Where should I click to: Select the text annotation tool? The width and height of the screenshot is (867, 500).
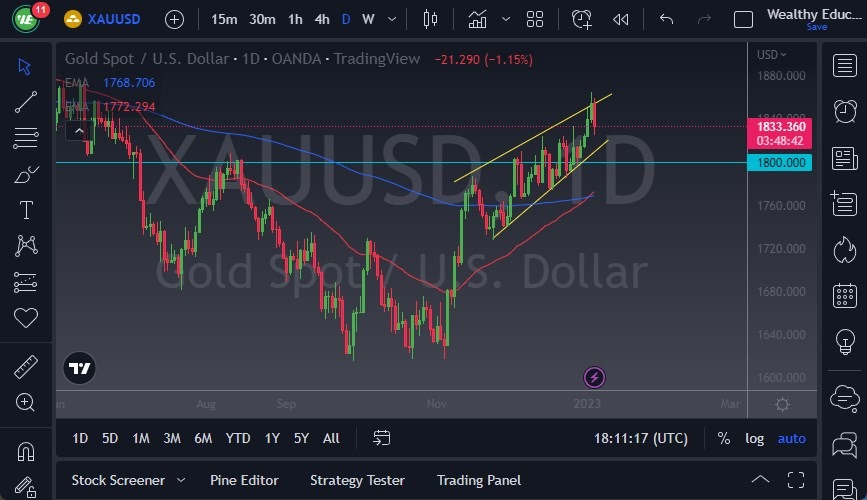(x=26, y=210)
